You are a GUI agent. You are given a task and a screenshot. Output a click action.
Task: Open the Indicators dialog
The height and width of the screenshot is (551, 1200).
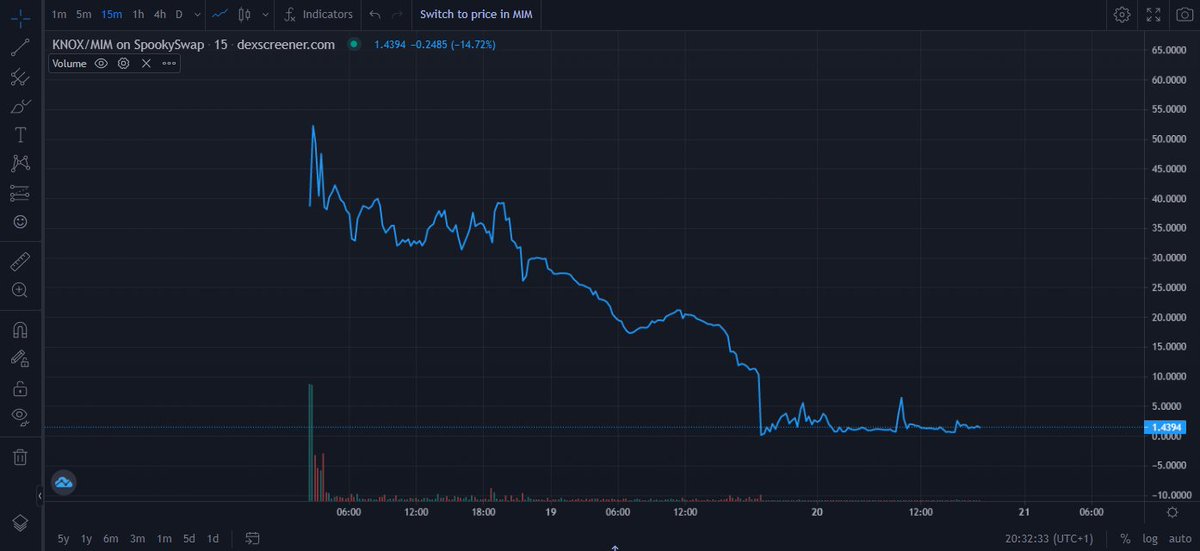click(x=319, y=15)
